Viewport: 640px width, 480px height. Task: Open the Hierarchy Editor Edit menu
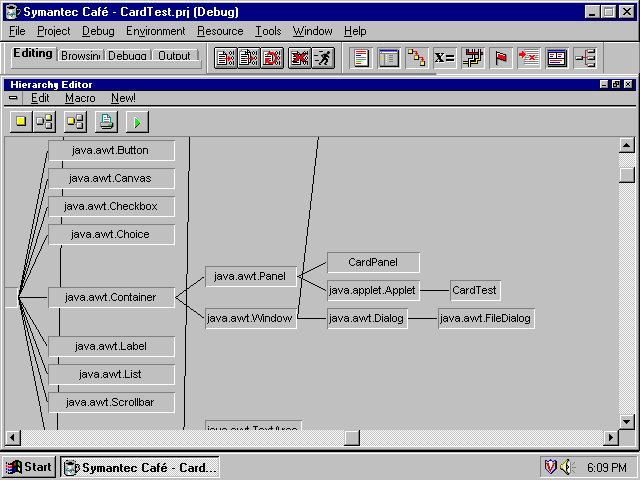pyautogui.click(x=40, y=98)
